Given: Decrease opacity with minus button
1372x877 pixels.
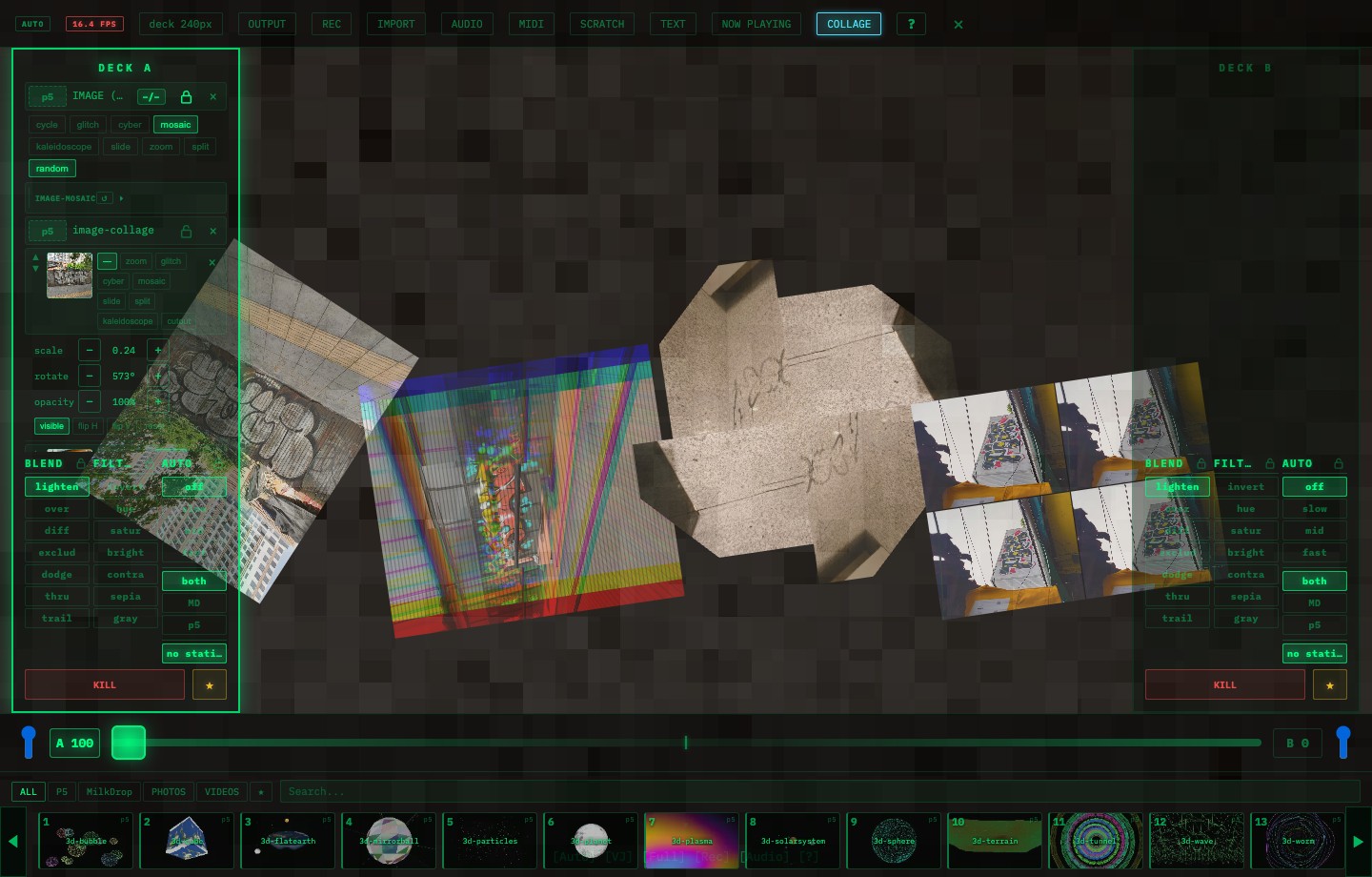Looking at the screenshot, I should (x=90, y=401).
